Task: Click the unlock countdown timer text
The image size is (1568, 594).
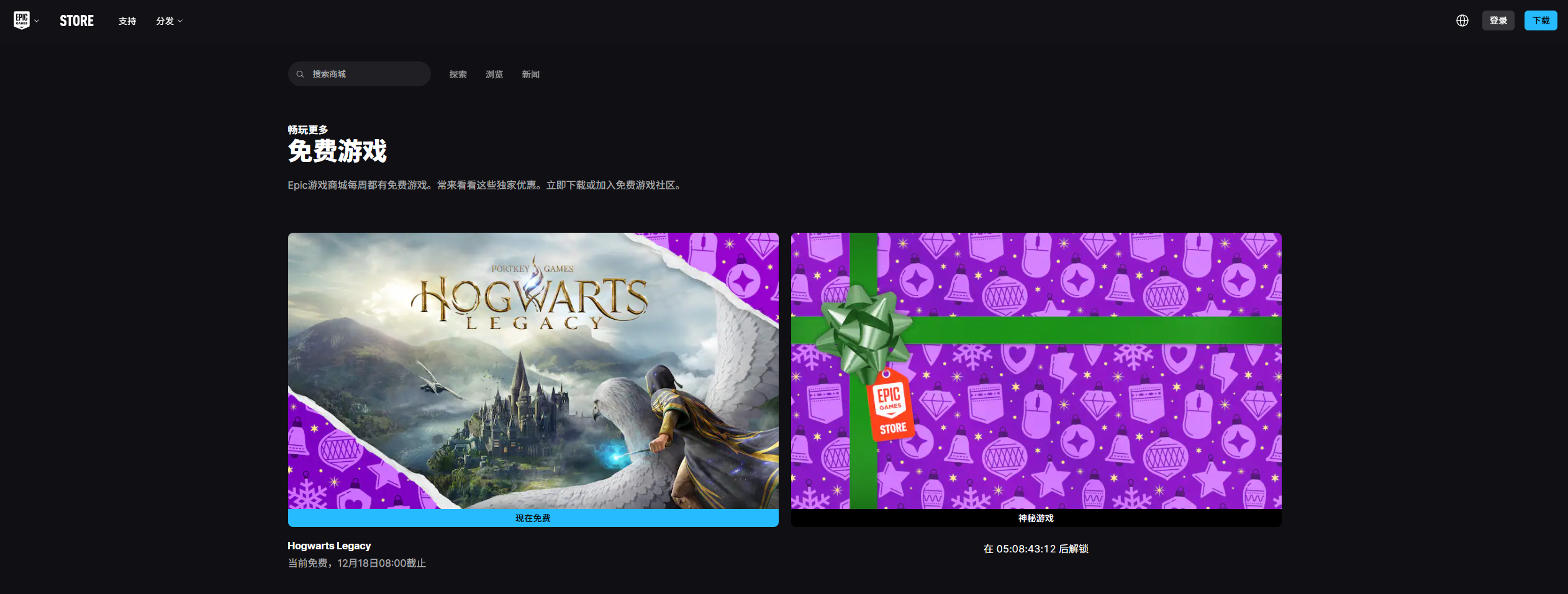Action: click(x=1036, y=549)
